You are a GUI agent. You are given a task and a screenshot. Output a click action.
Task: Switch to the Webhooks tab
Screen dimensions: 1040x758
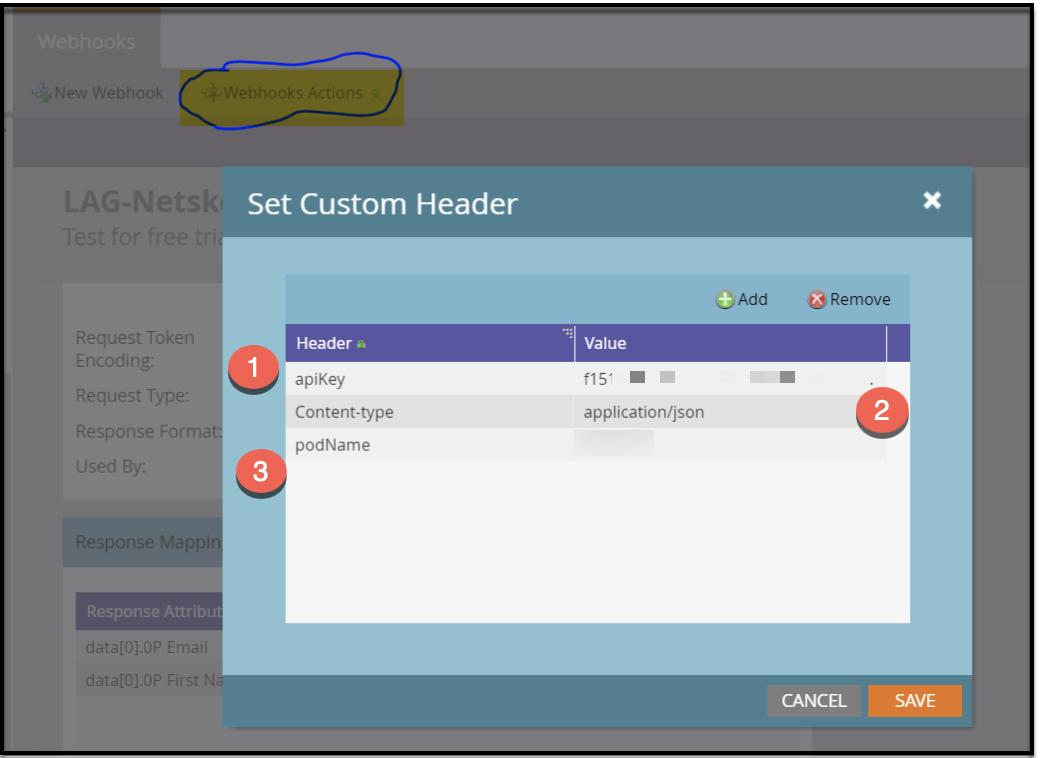[x=86, y=42]
